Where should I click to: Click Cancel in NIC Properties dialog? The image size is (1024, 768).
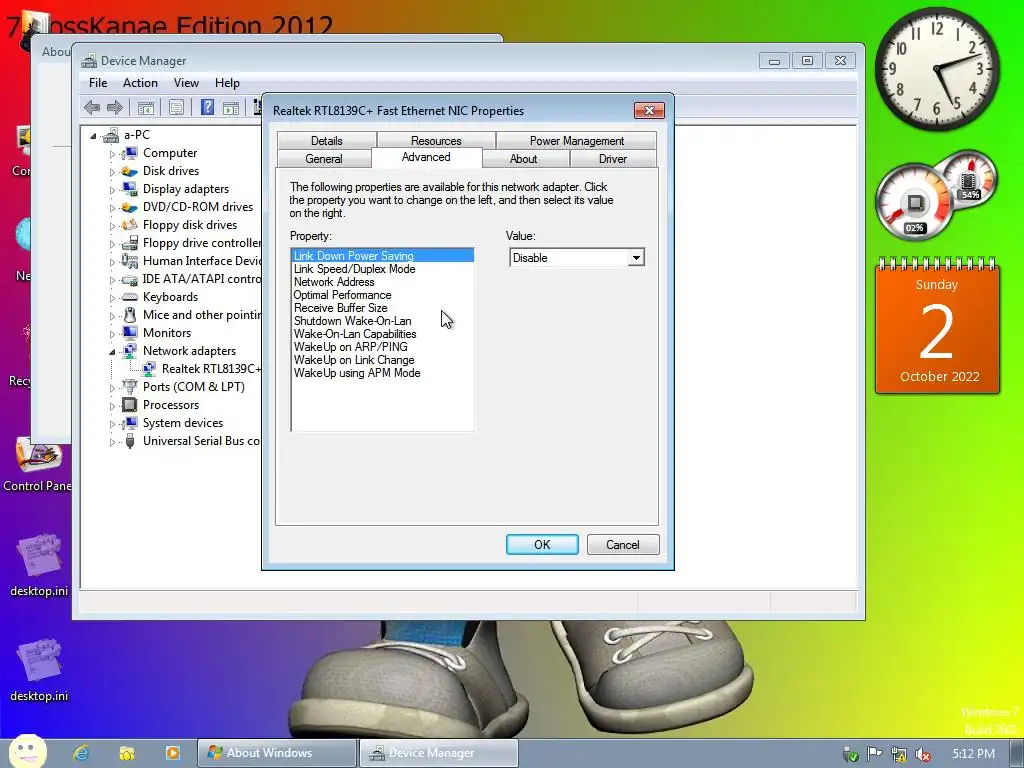pyautogui.click(x=623, y=545)
